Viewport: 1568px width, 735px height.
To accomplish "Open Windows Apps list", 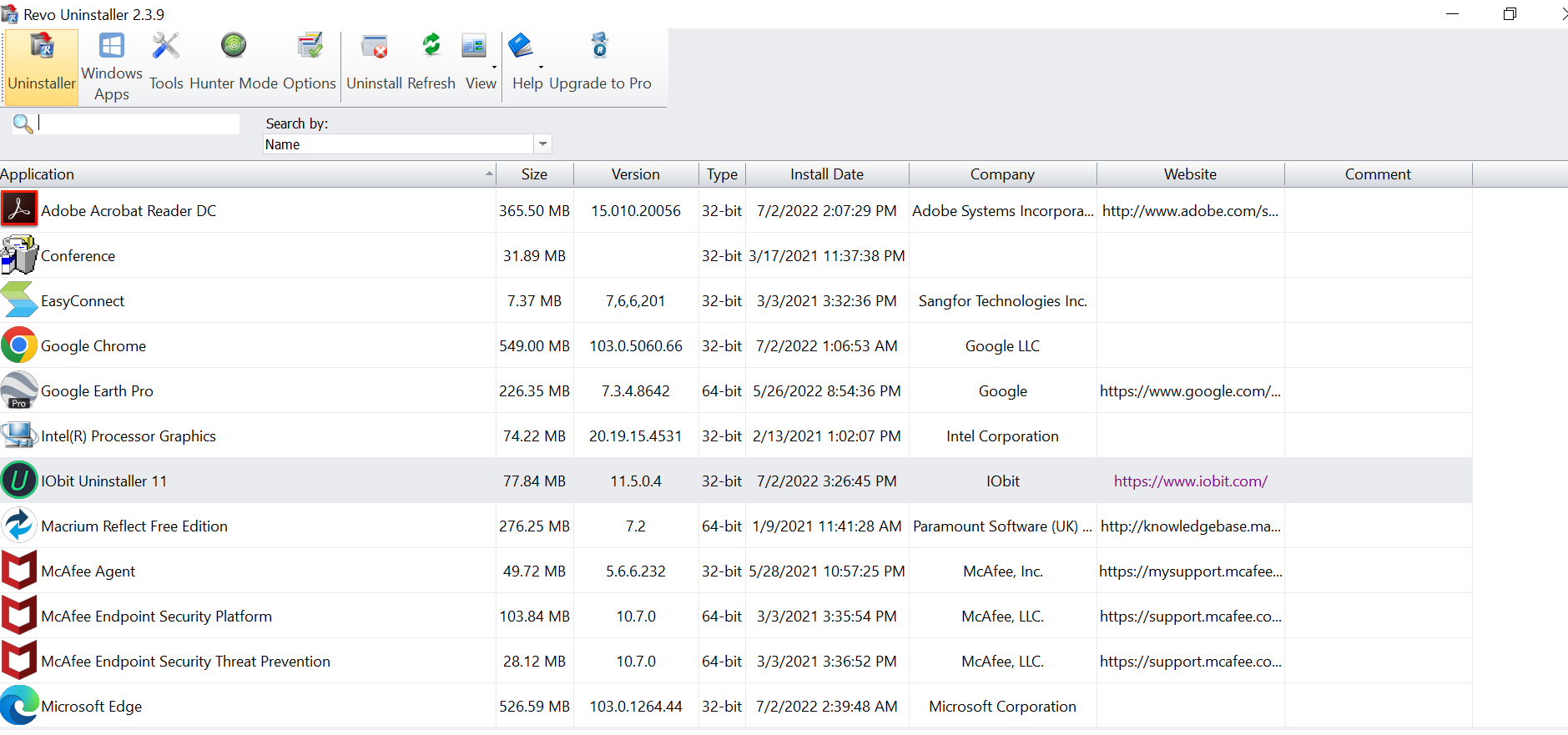I will point(112,67).
